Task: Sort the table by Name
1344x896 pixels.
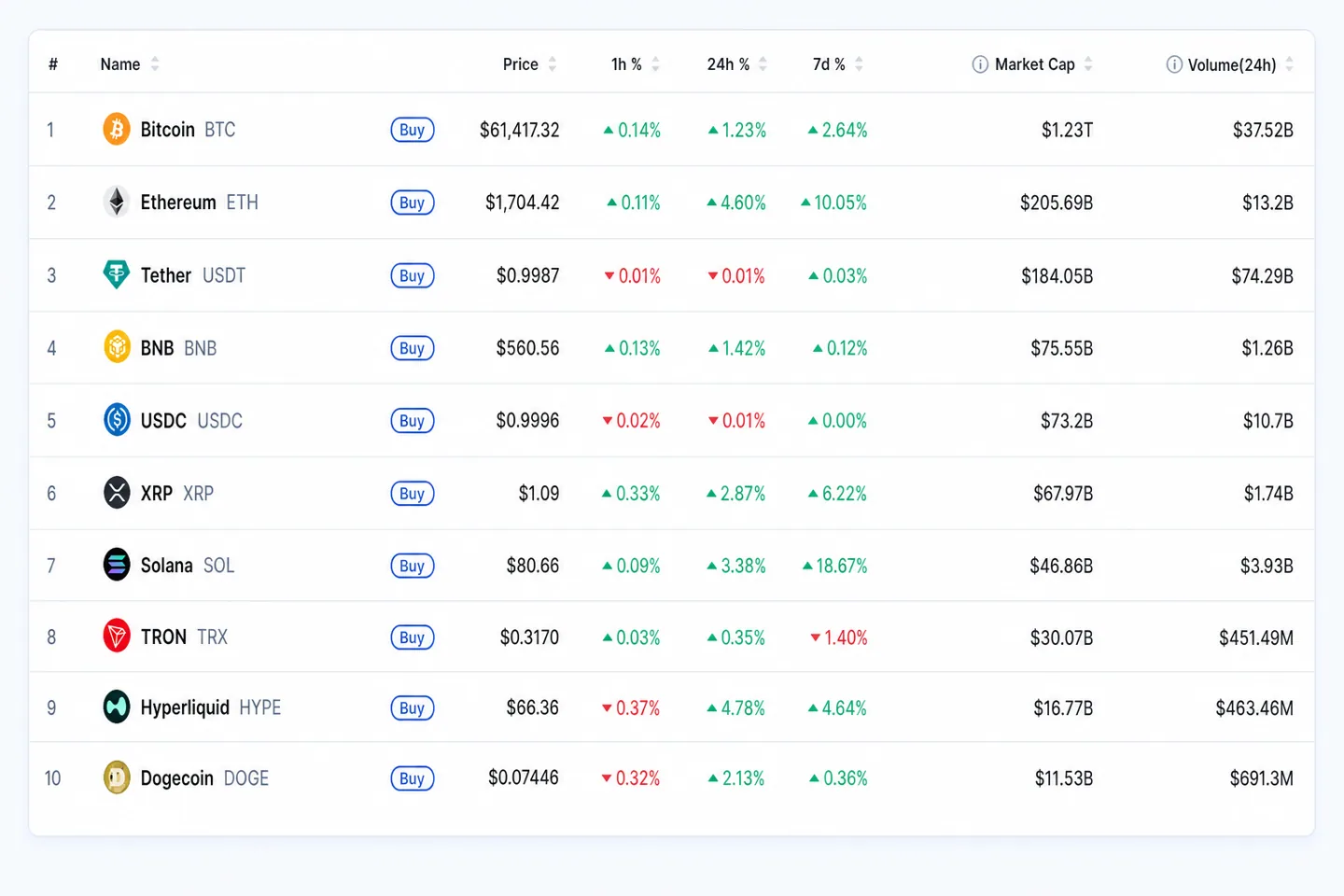Action: tap(130, 64)
